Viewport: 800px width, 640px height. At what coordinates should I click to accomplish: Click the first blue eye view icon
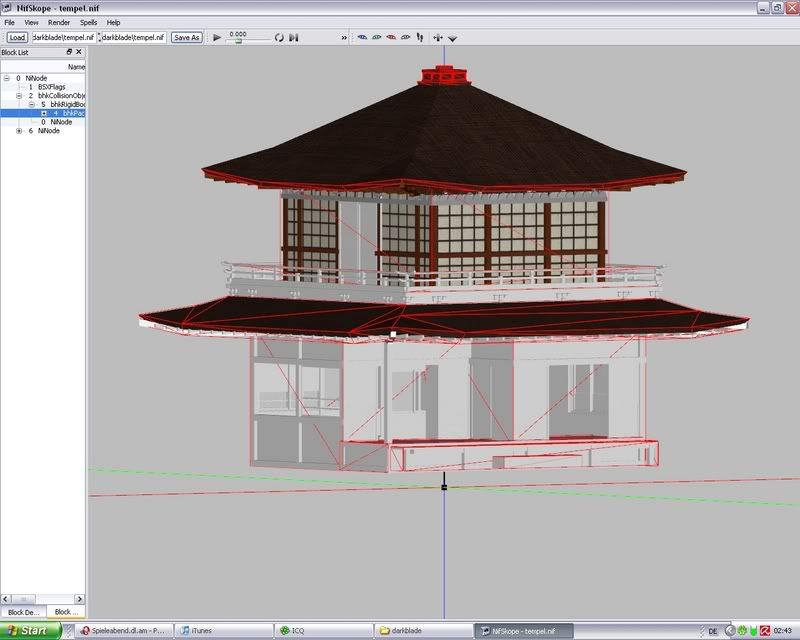[x=361, y=38]
